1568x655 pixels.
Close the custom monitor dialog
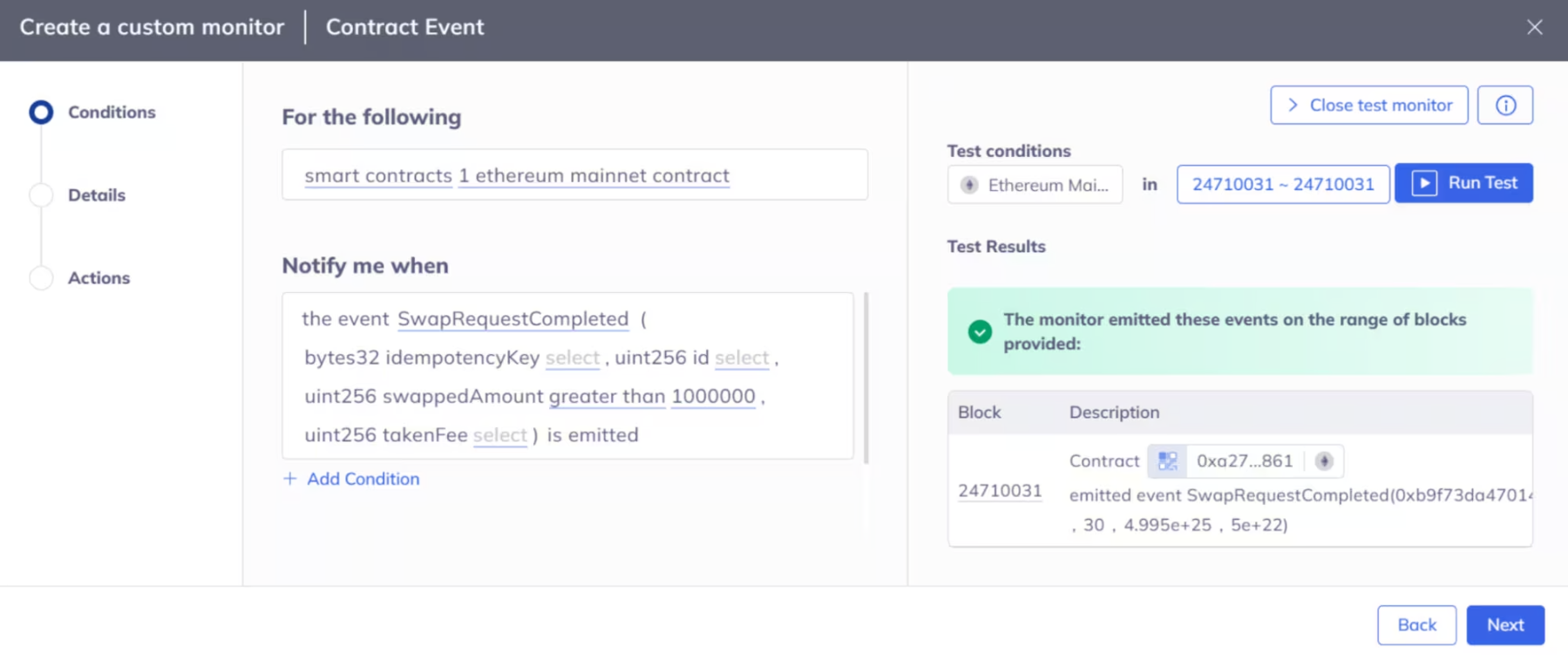tap(1534, 27)
